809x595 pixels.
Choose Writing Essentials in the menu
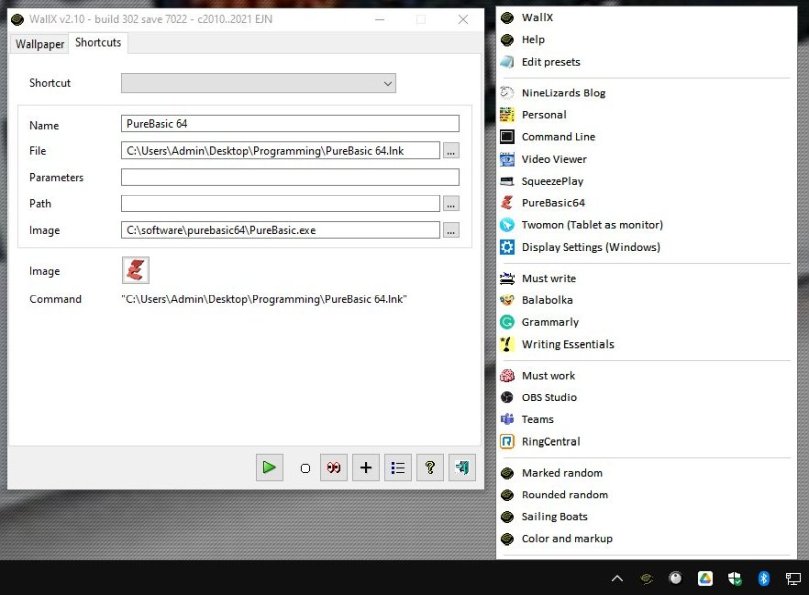(x=646, y=344)
